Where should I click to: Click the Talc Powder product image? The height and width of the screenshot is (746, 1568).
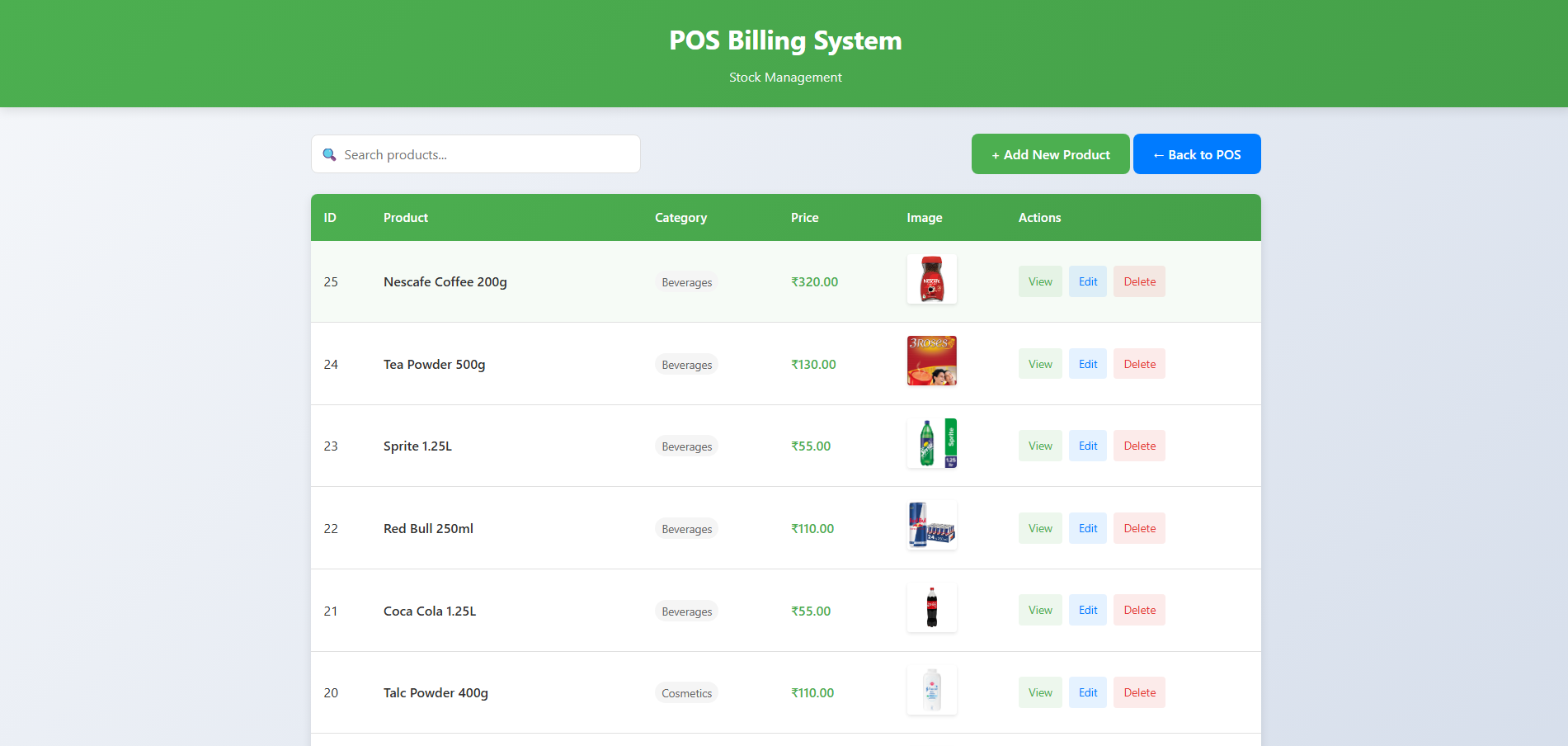click(x=931, y=691)
